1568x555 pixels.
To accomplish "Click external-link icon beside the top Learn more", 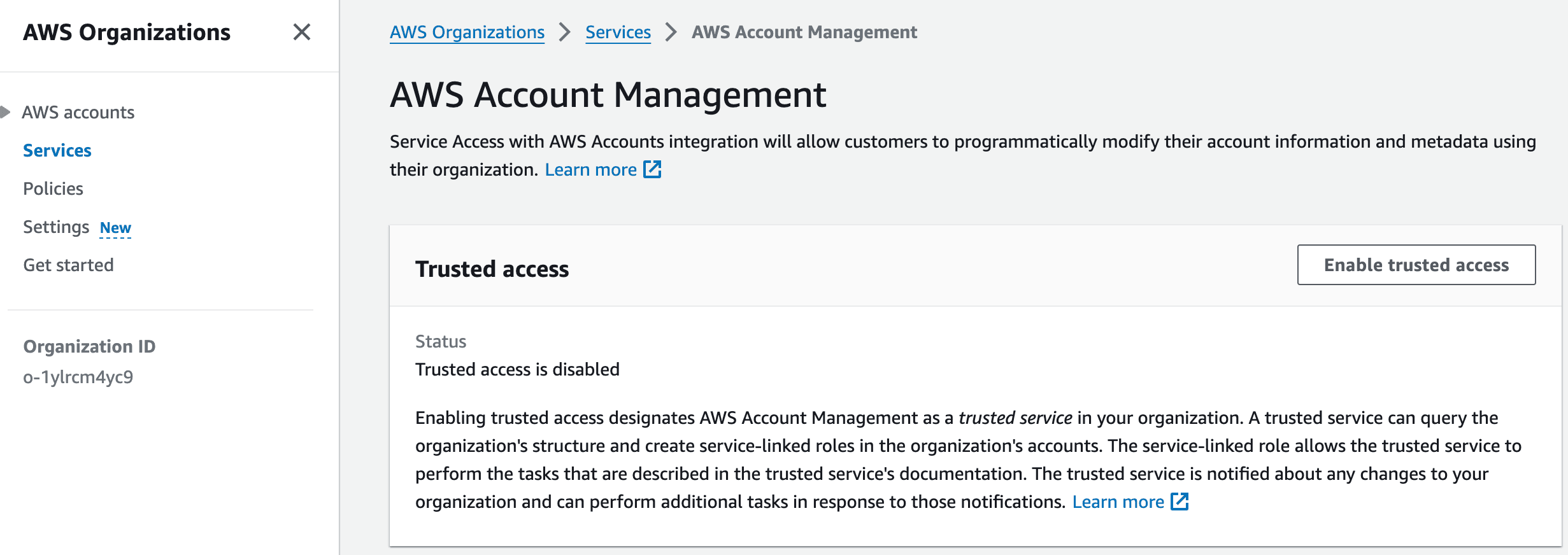I will point(652,169).
